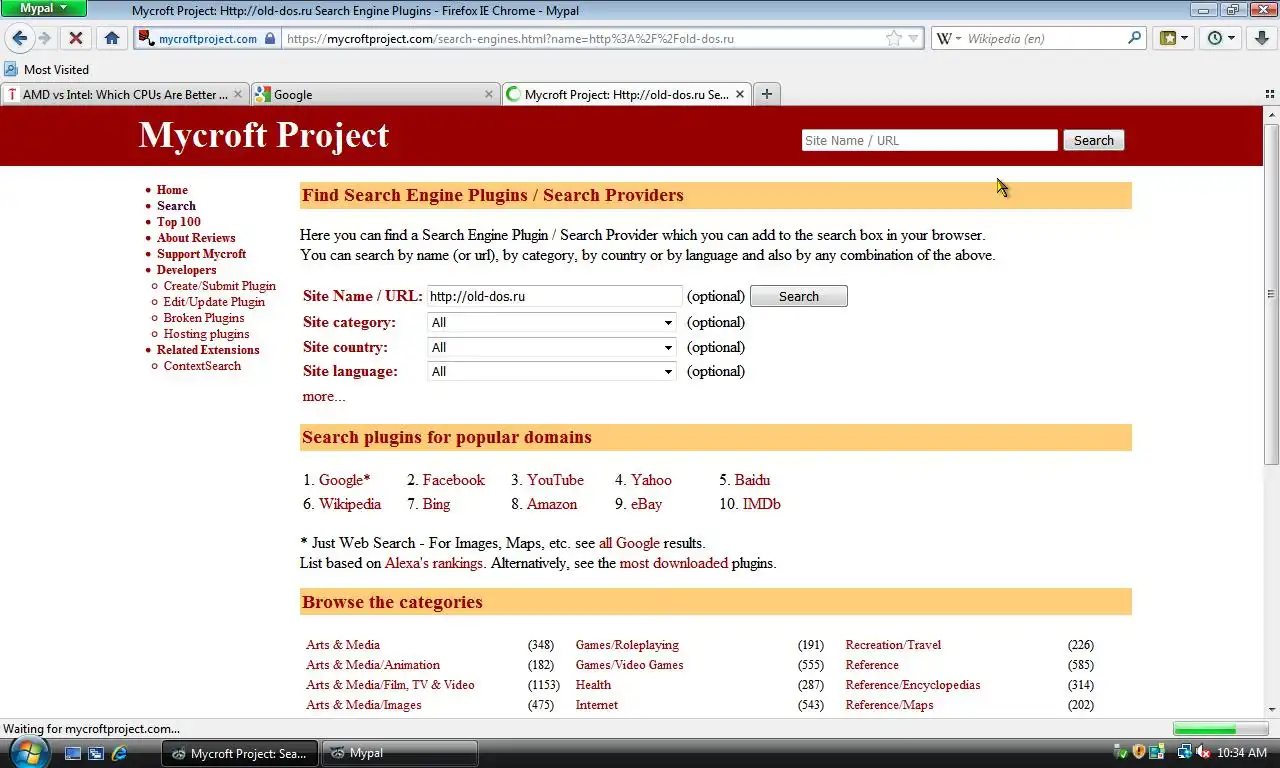Open the eBay plugin link
Viewport: 1280px width, 768px height.
[646, 504]
